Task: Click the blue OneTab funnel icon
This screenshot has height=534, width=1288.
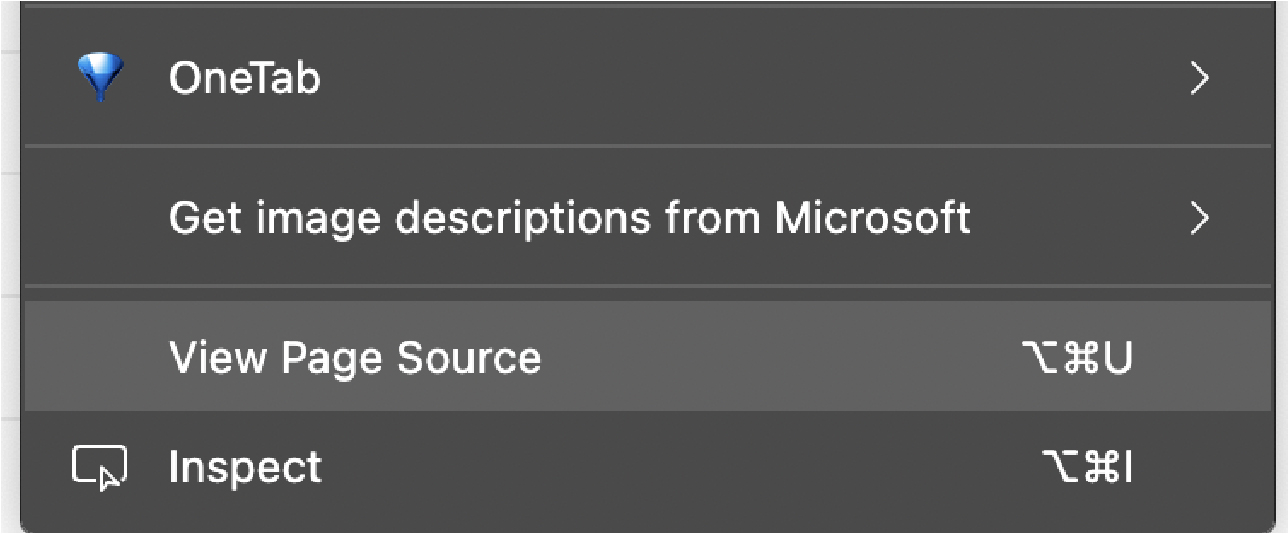Action: click(101, 78)
